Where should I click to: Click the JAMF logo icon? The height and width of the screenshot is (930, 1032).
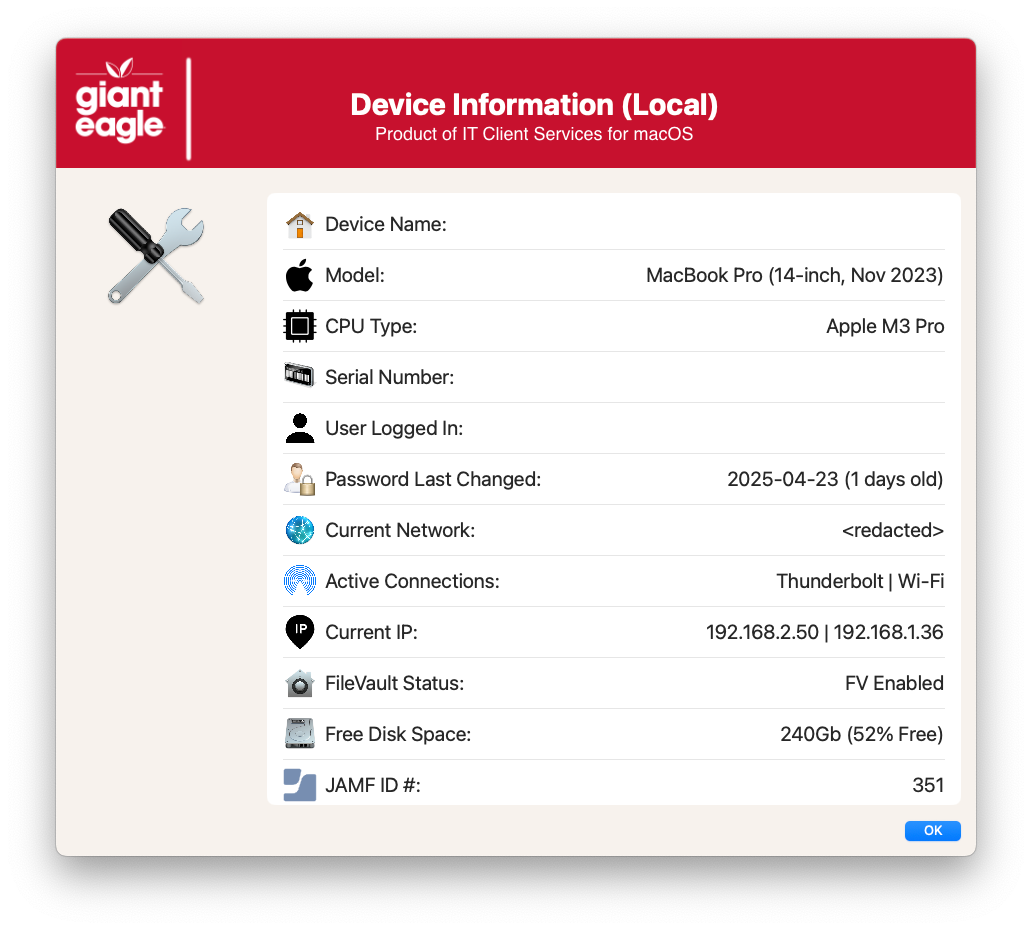click(x=299, y=785)
